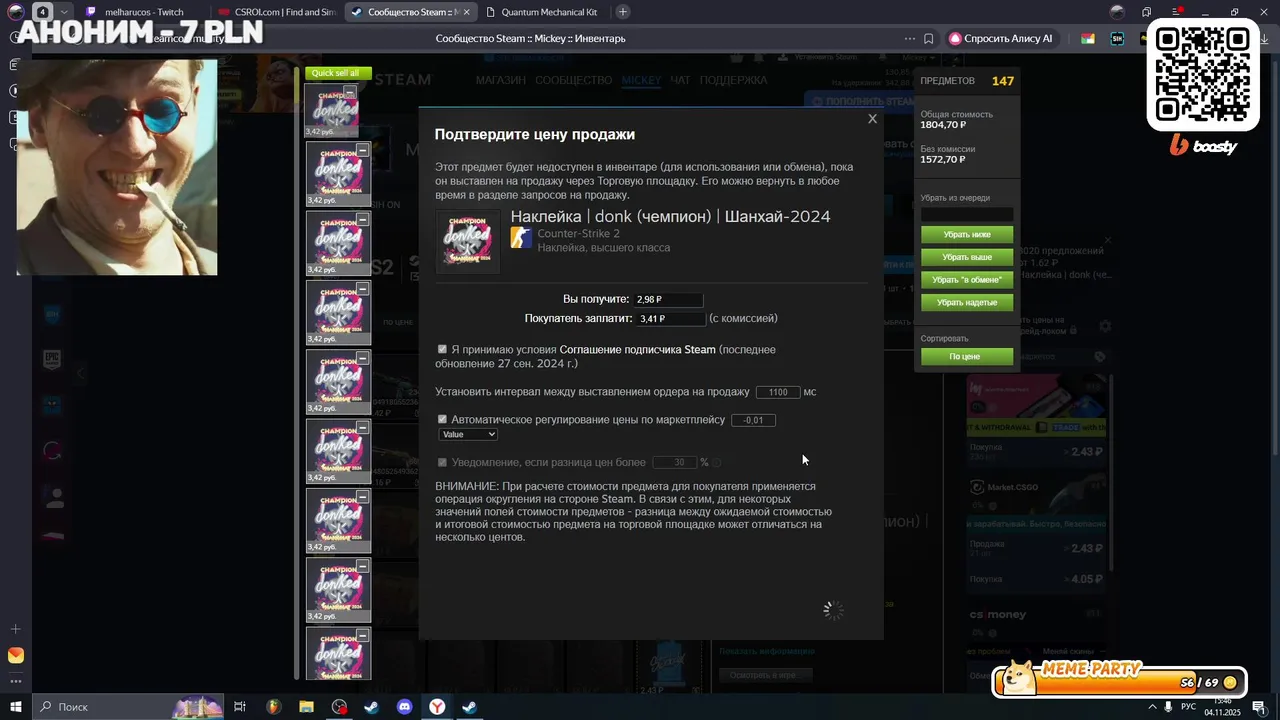The width and height of the screenshot is (1280, 720).
Task: Remove the third queued sticker with minus
Action: [363, 219]
